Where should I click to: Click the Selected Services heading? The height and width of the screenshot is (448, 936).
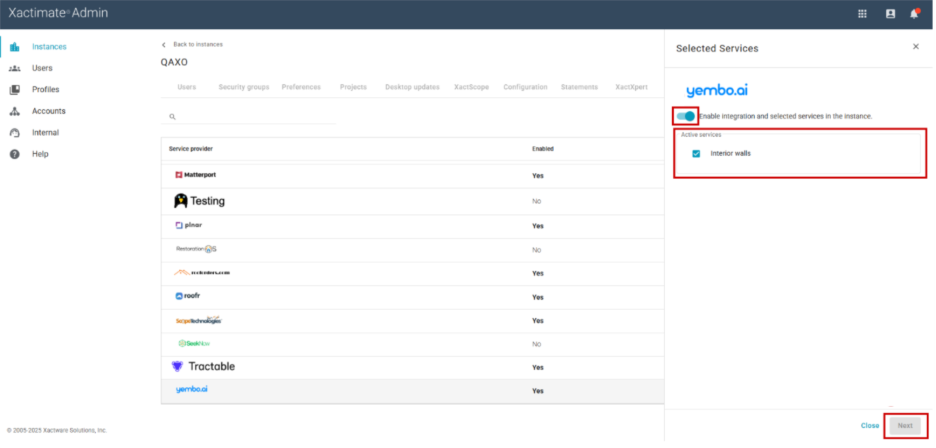pyautogui.click(x=717, y=48)
